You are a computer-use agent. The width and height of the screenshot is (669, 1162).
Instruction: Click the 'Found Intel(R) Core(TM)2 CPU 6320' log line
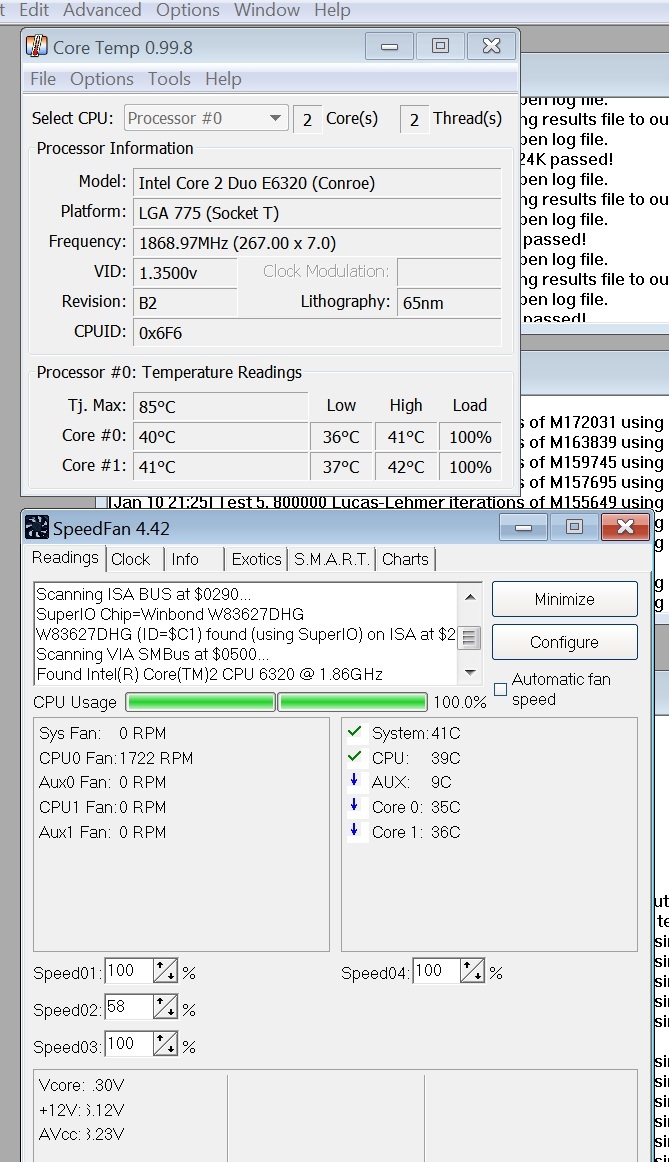[x=210, y=674]
